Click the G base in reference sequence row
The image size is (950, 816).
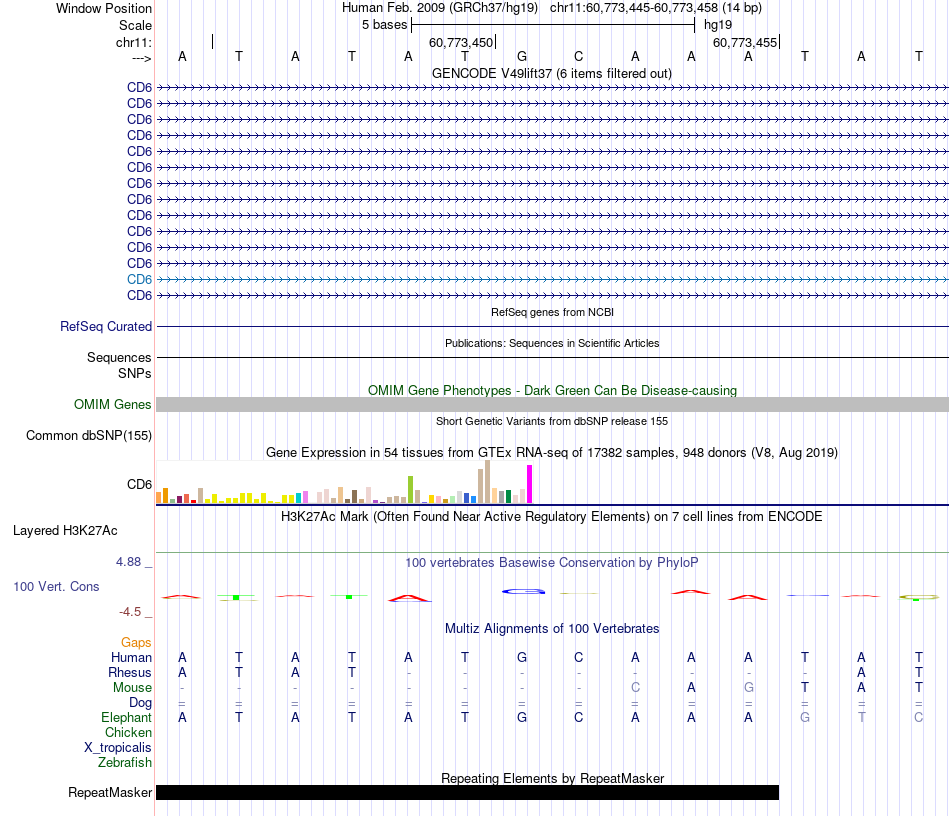[522, 57]
